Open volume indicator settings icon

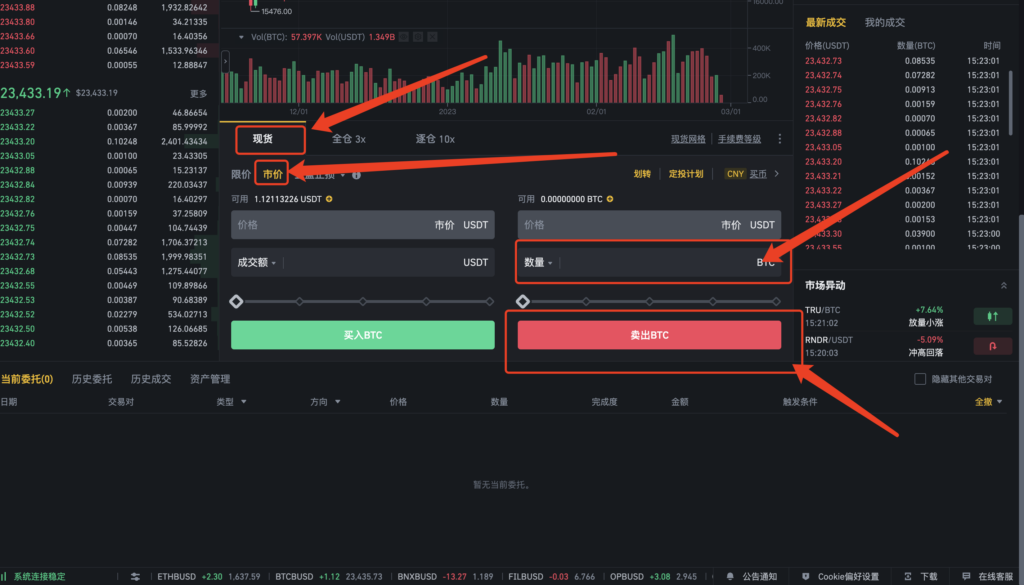click(x=418, y=37)
